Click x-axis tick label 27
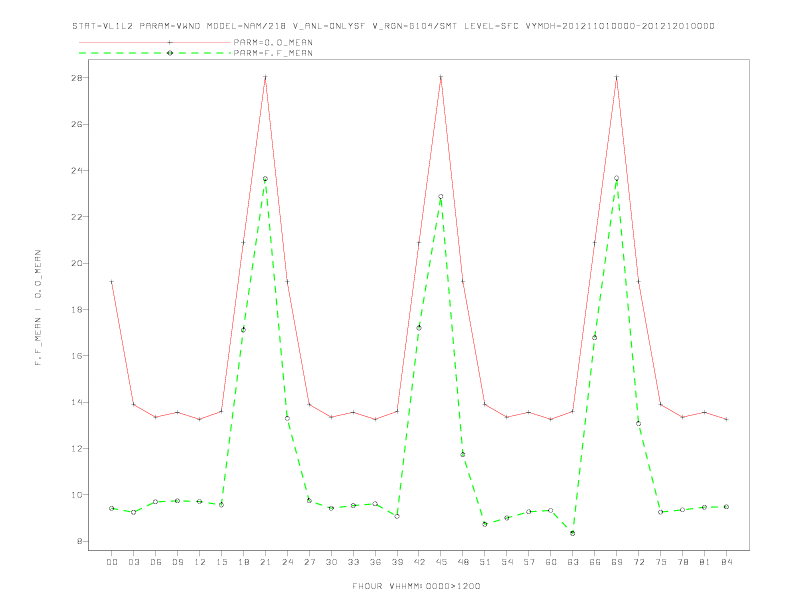Image resolution: width=792 pixels, height=612 pixels. pyautogui.click(x=309, y=562)
